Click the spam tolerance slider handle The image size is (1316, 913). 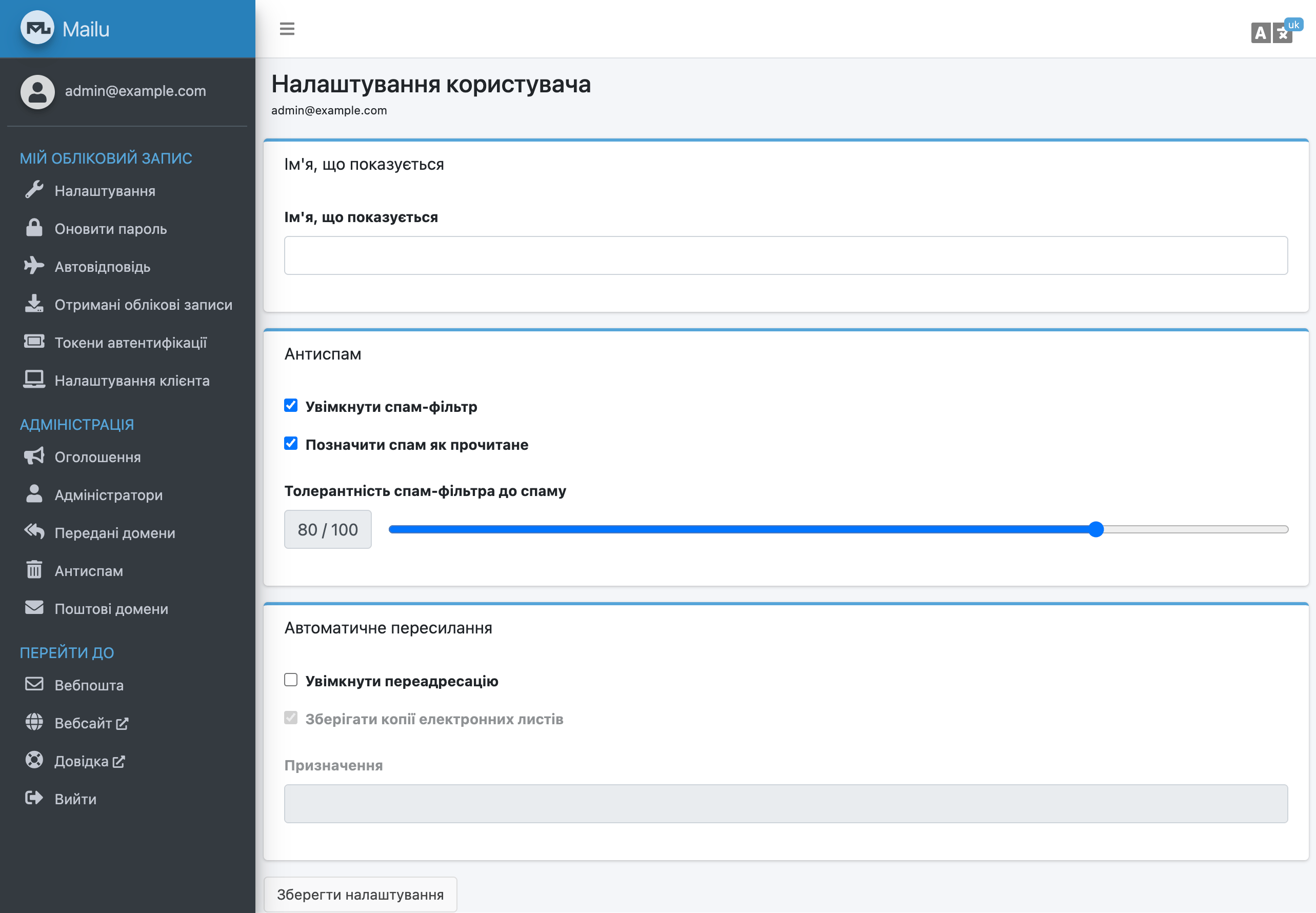pos(1095,529)
